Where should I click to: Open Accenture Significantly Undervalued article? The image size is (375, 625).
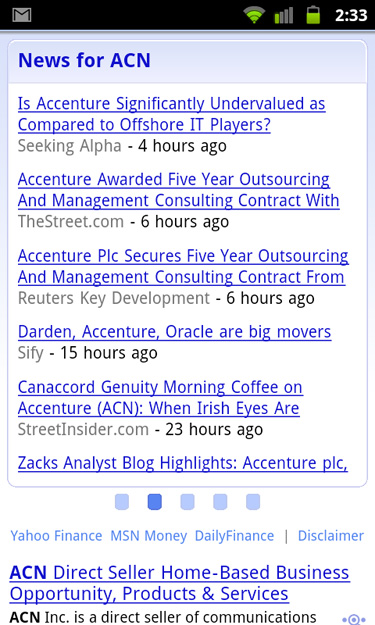coord(171,114)
